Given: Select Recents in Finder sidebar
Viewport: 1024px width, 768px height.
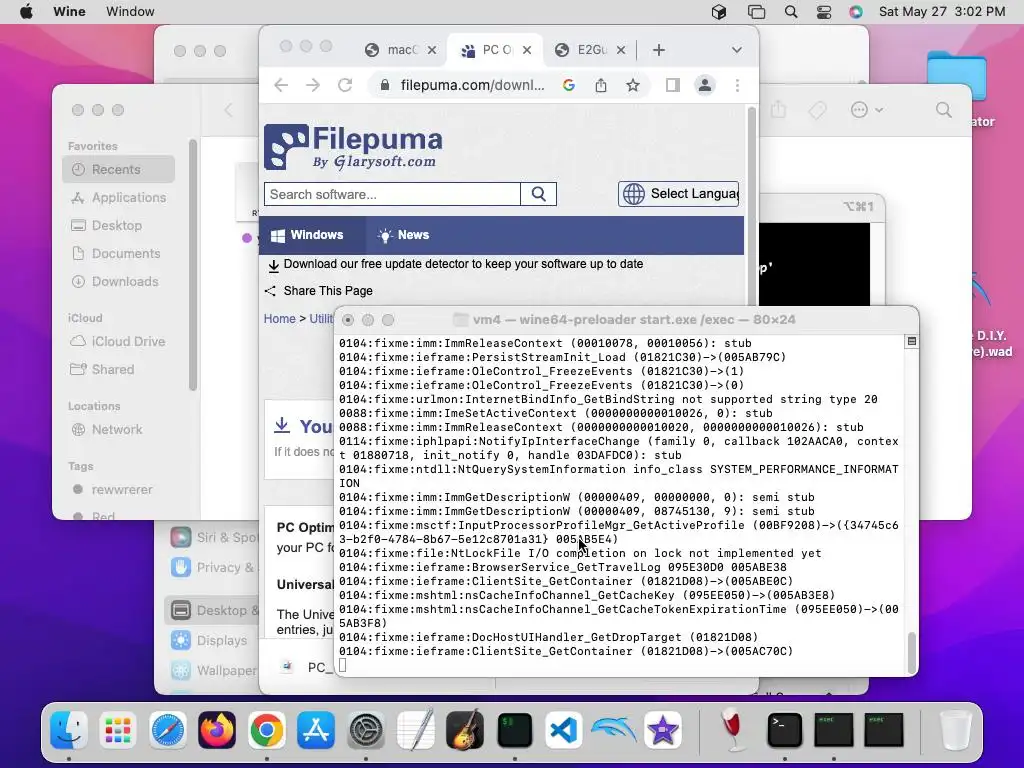Looking at the screenshot, I should (x=118, y=169).
